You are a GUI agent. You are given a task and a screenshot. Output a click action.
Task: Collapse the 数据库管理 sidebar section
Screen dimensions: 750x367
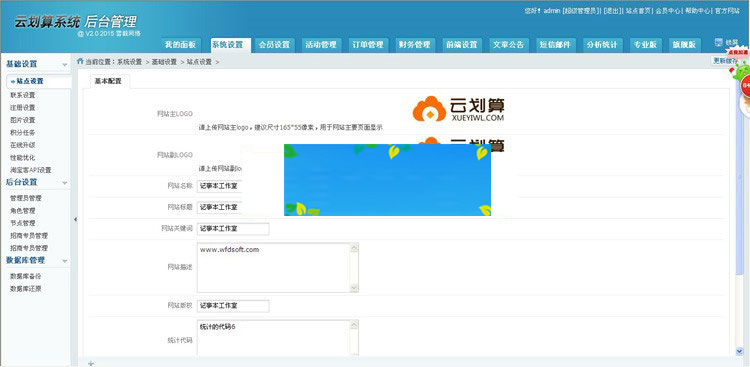click(65, 261)
